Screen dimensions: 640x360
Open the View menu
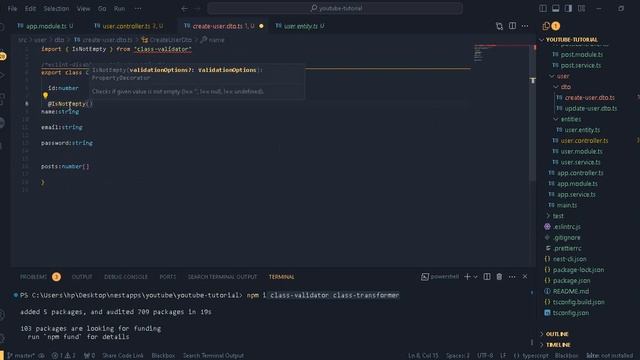tap(83, 8)
